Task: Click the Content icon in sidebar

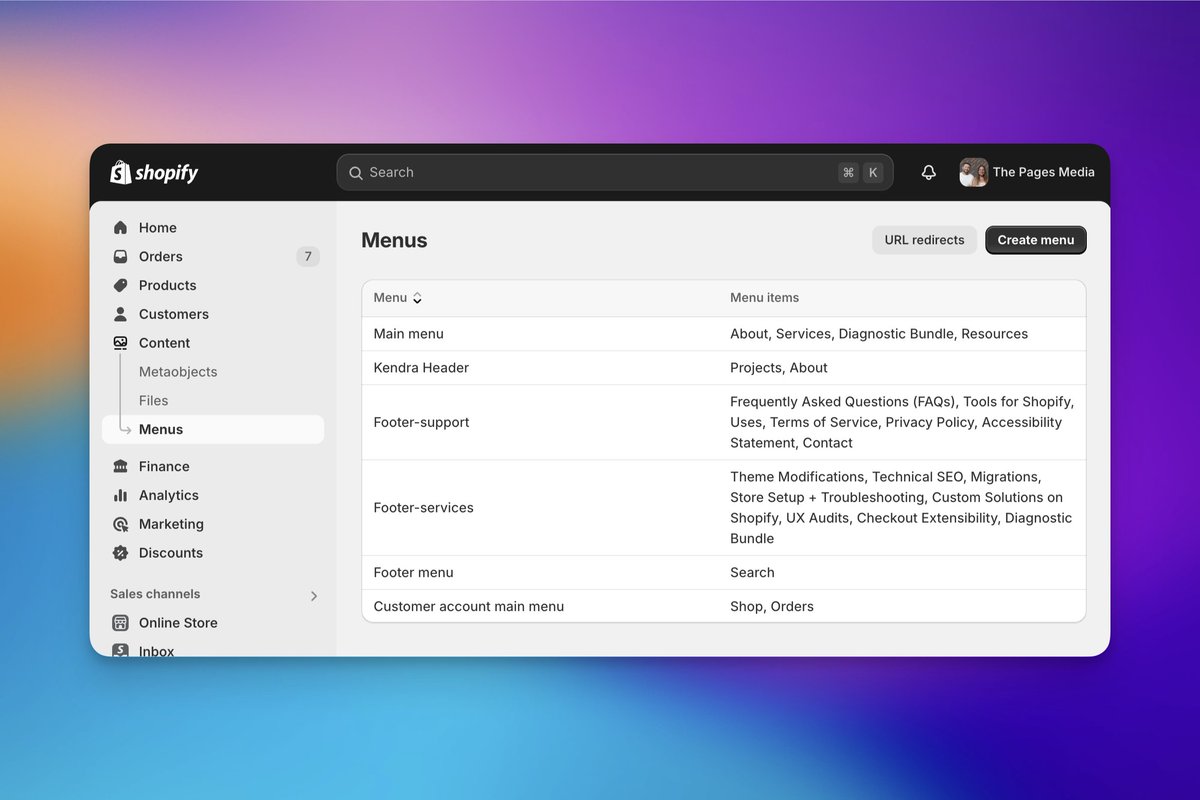Action: [120, 343]
